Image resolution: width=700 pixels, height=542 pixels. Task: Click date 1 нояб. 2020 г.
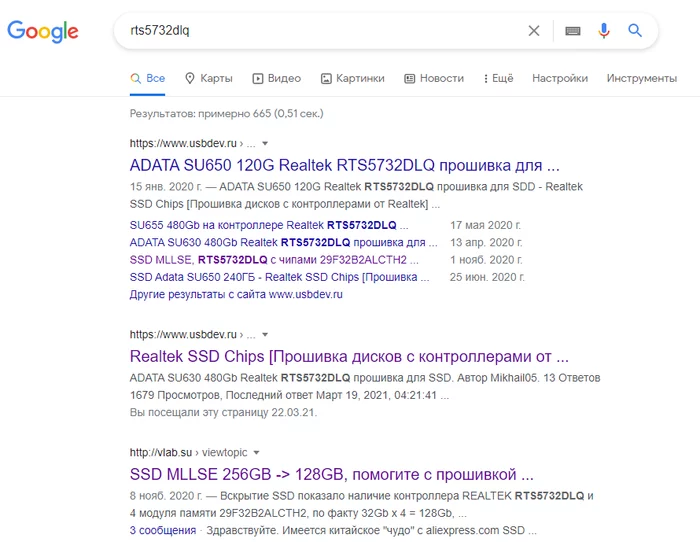pyautogui.click(x=486, y=260)
